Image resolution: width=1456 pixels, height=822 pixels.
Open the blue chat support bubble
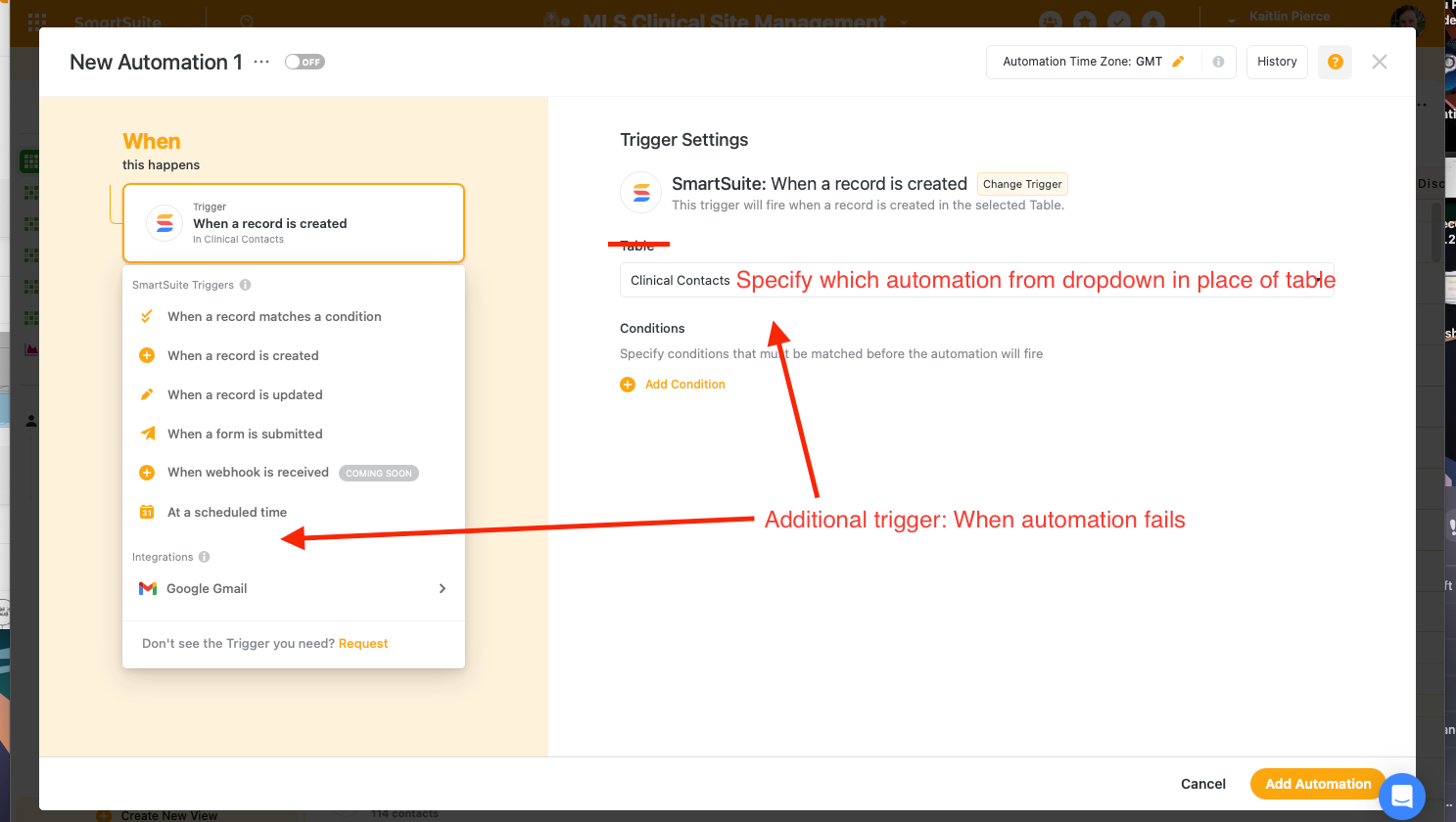click(x=1402, y=797)
